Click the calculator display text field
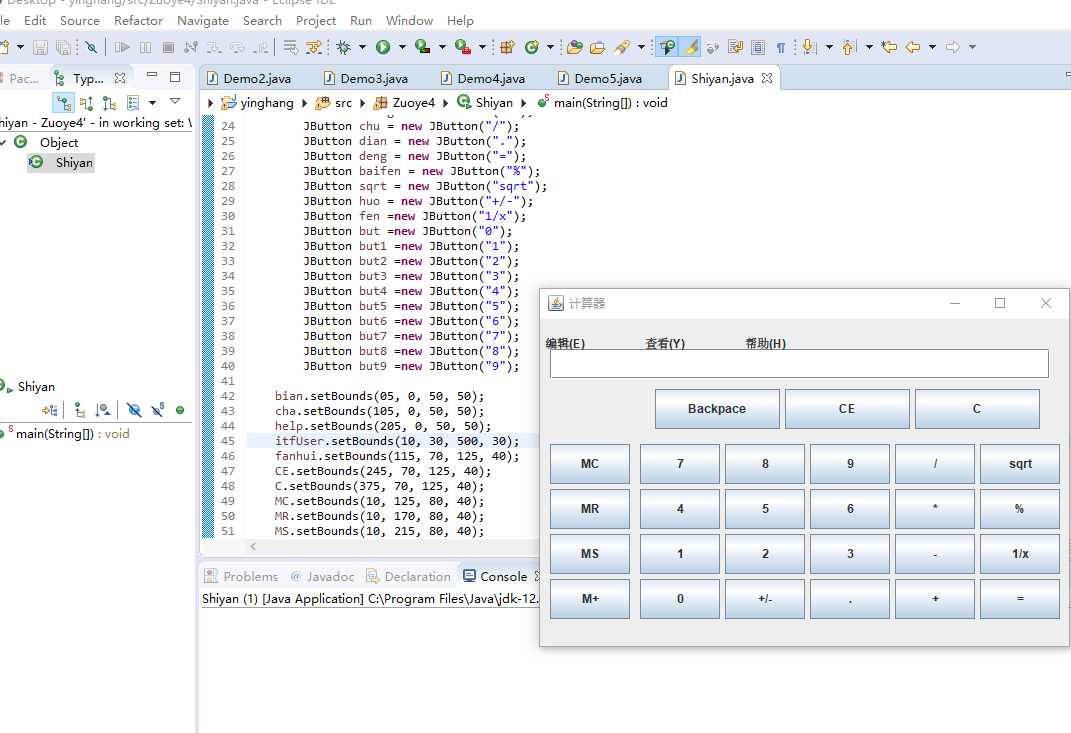Screen dimensions: 1071x733 tap(799, 363)
